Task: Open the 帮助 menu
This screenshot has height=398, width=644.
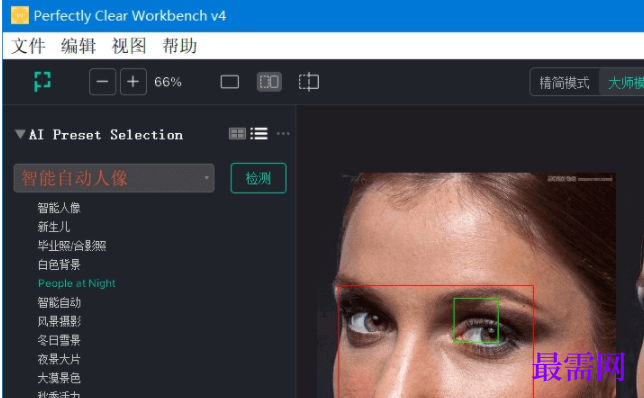Action: point(179,45)
